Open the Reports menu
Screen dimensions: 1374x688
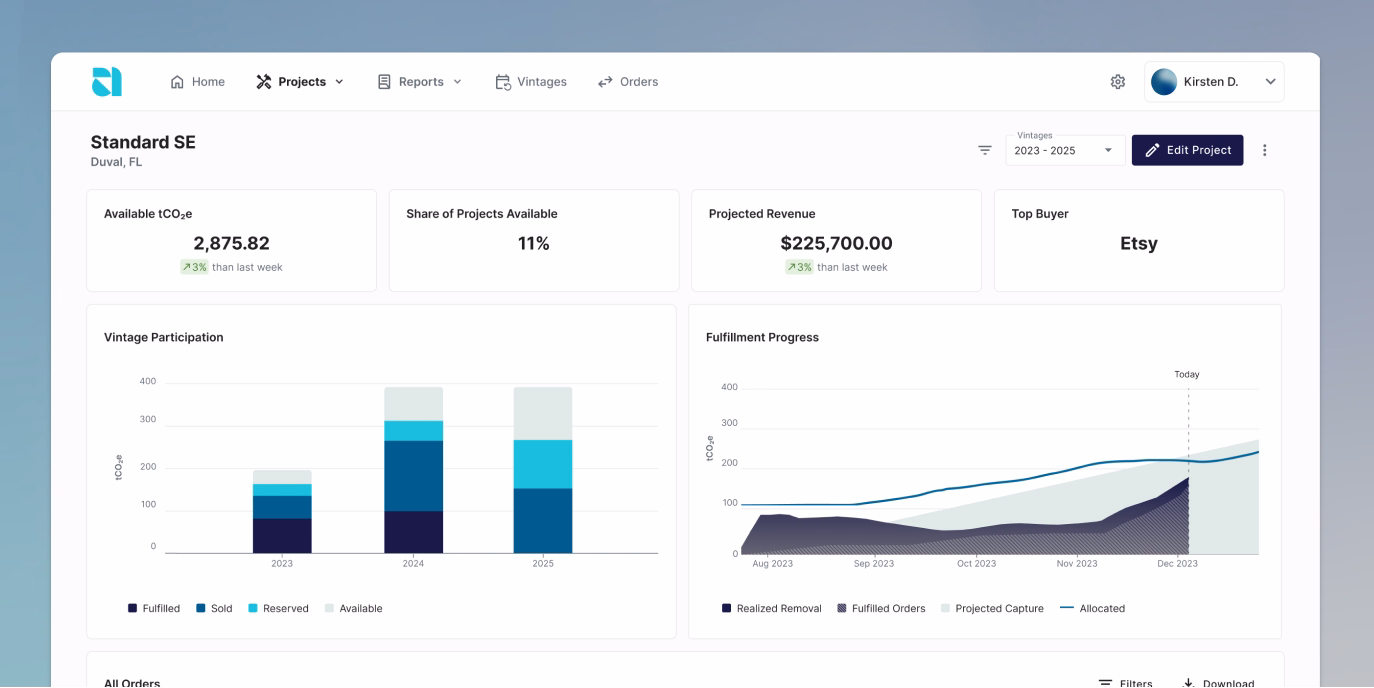pos(420,82)
